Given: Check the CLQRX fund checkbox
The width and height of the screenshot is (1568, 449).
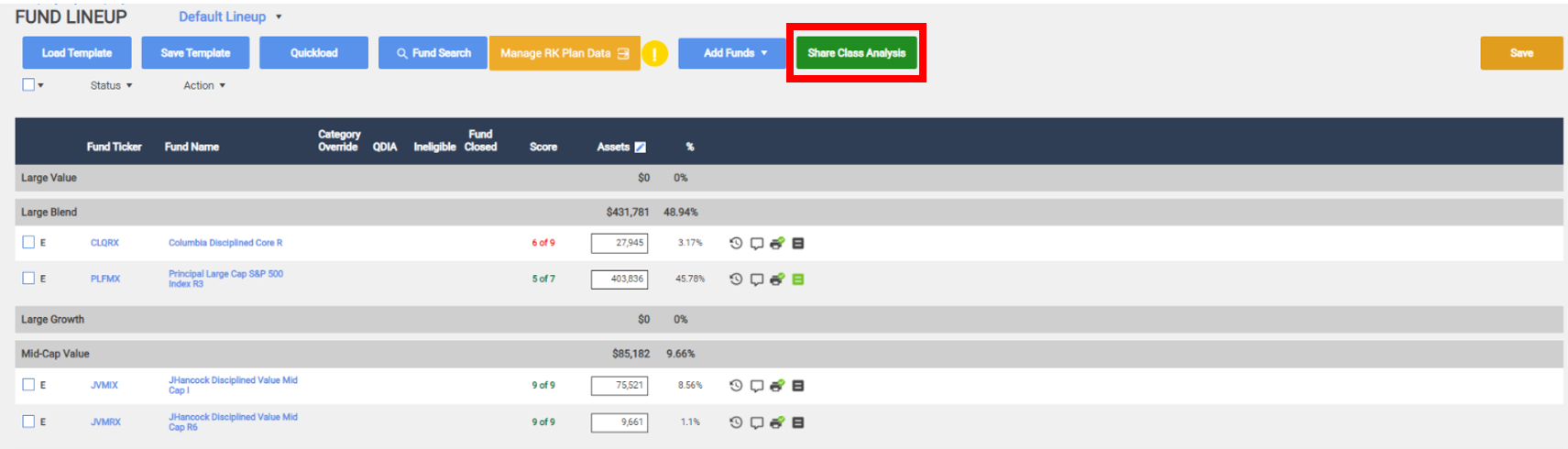Looking at the screenshot, I should [x=28, y=242].
